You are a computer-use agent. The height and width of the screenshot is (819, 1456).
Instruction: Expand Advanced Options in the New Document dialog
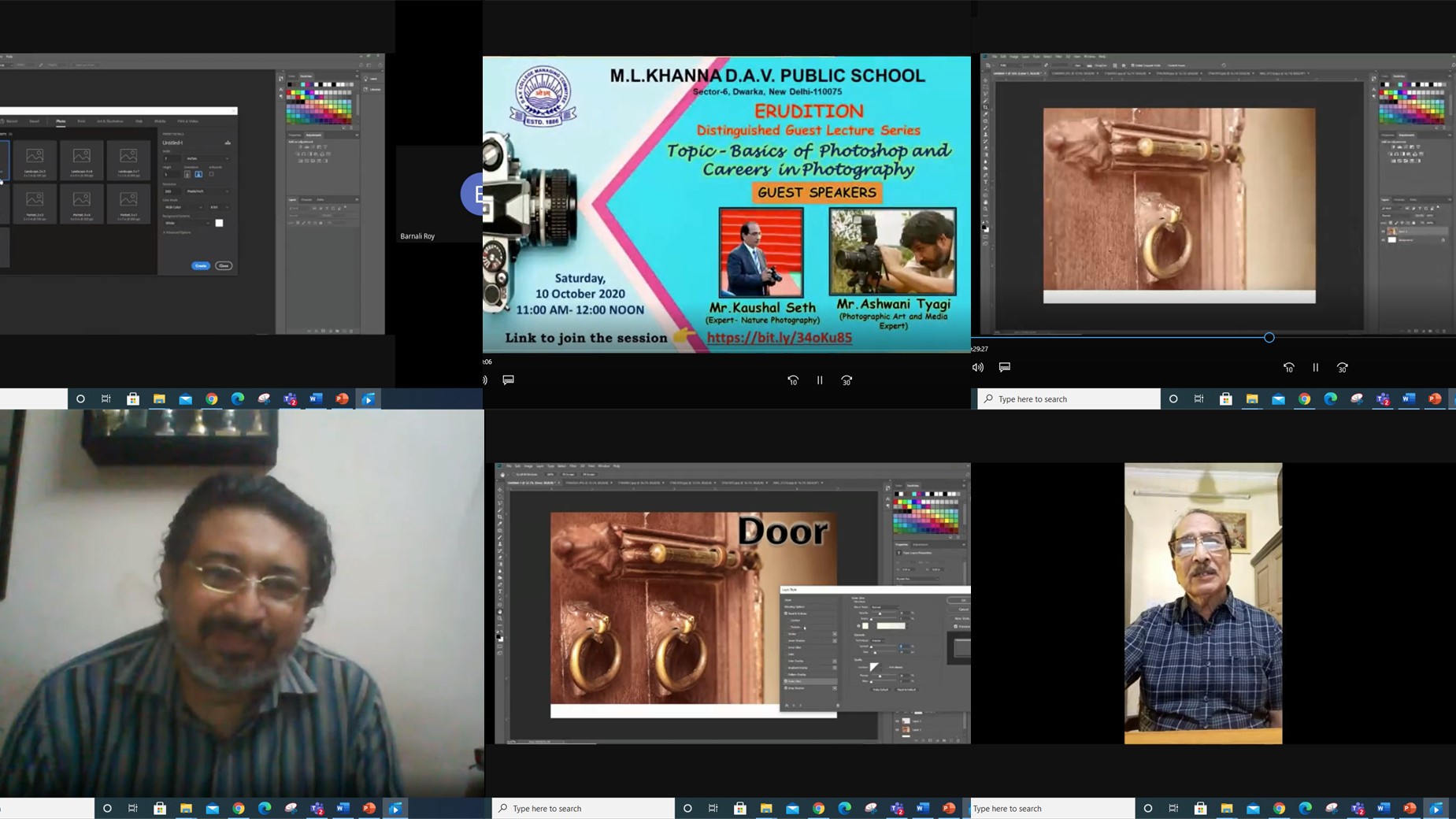[177, 232]
